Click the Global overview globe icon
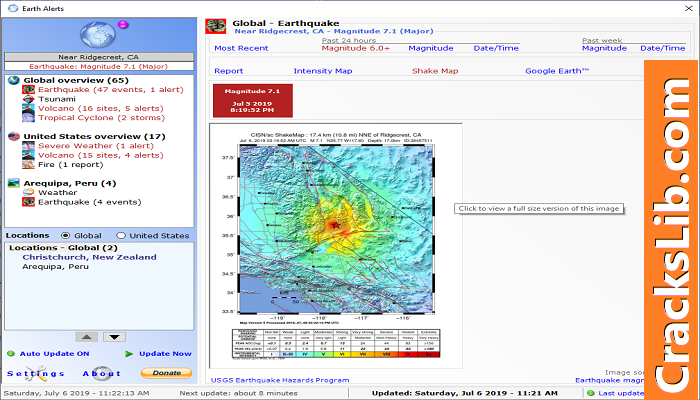 coord(14,80)
